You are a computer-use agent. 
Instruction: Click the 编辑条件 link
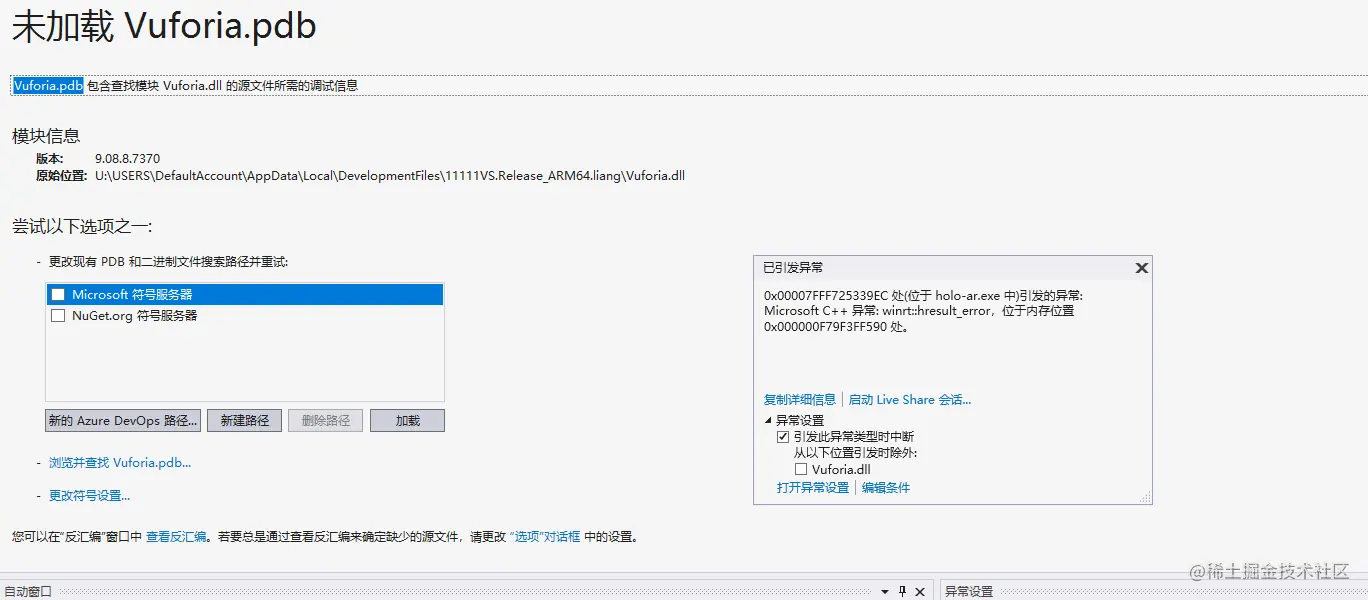click(x=886, y=488)
